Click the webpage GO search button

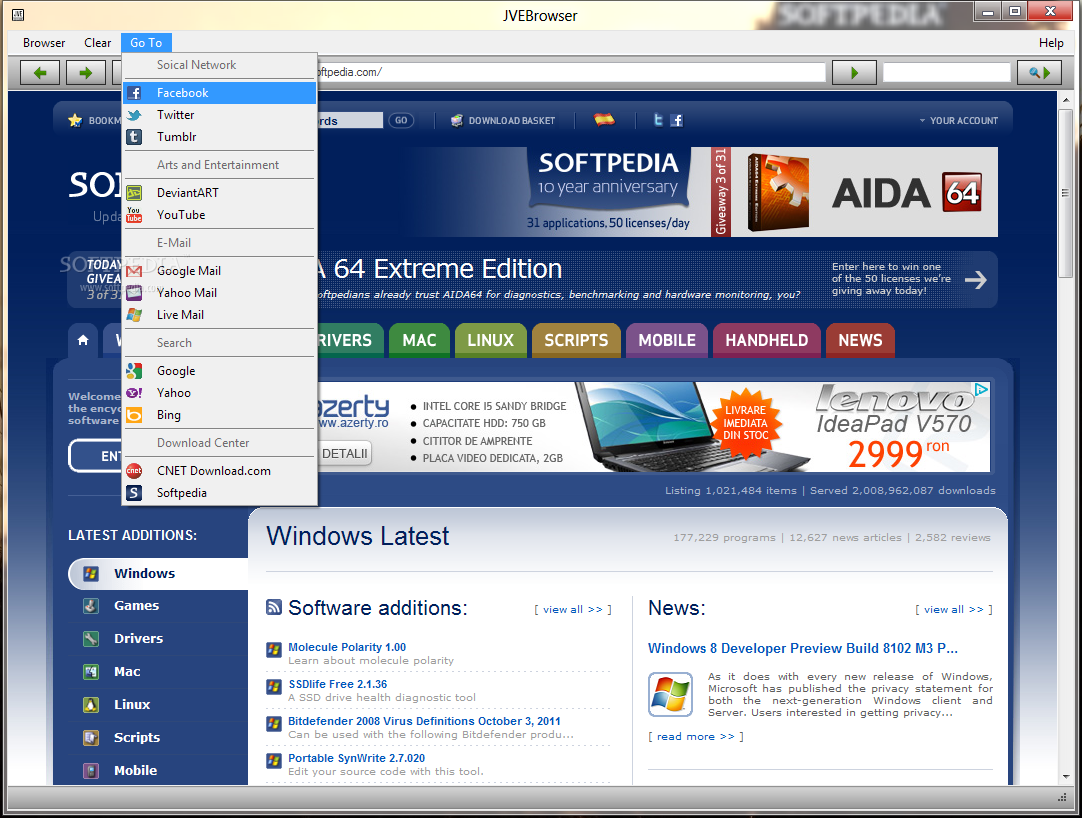coord(401,120)
